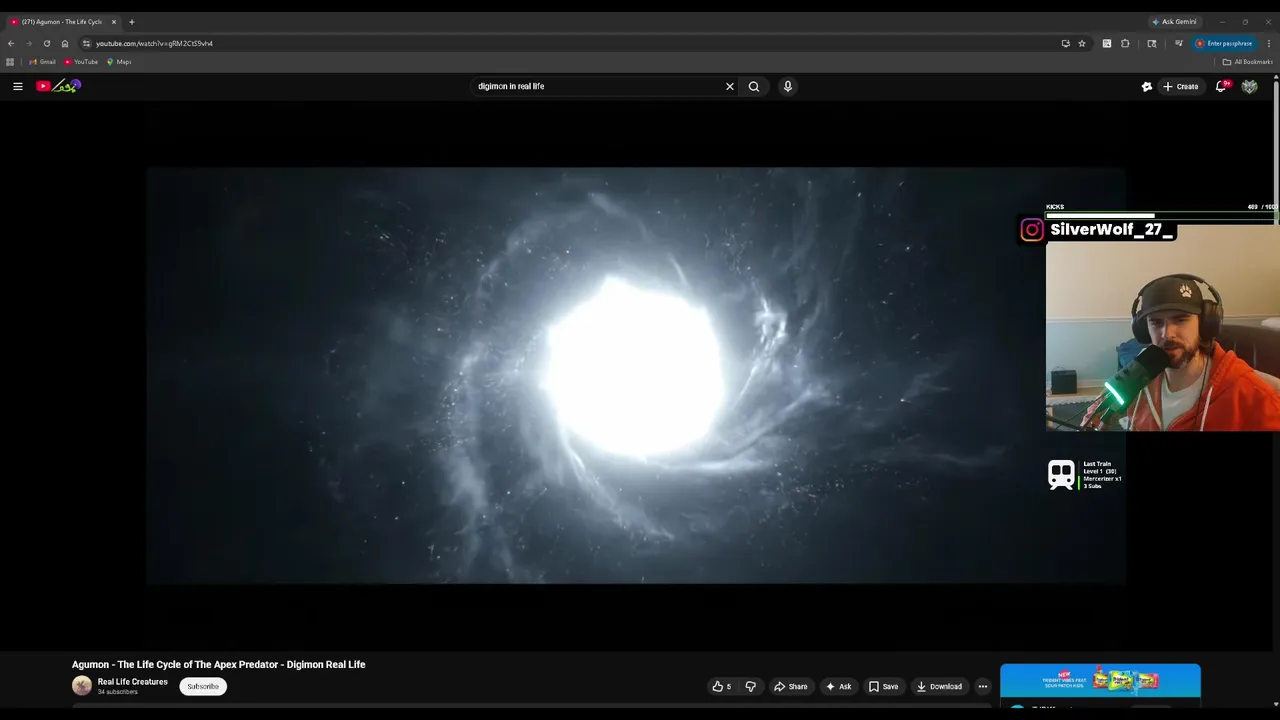Save the video to a playlist
The image size is (1280, 720).
click(883, 687)
